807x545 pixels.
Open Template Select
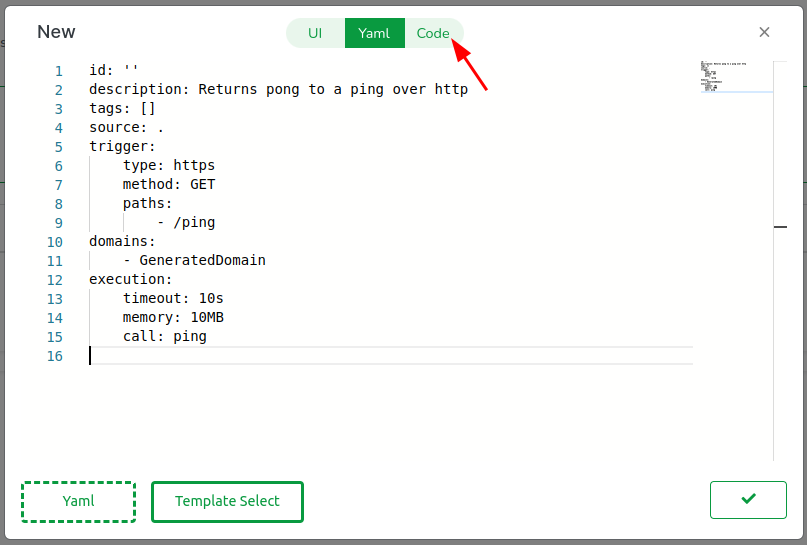click(x=227, y=502)
